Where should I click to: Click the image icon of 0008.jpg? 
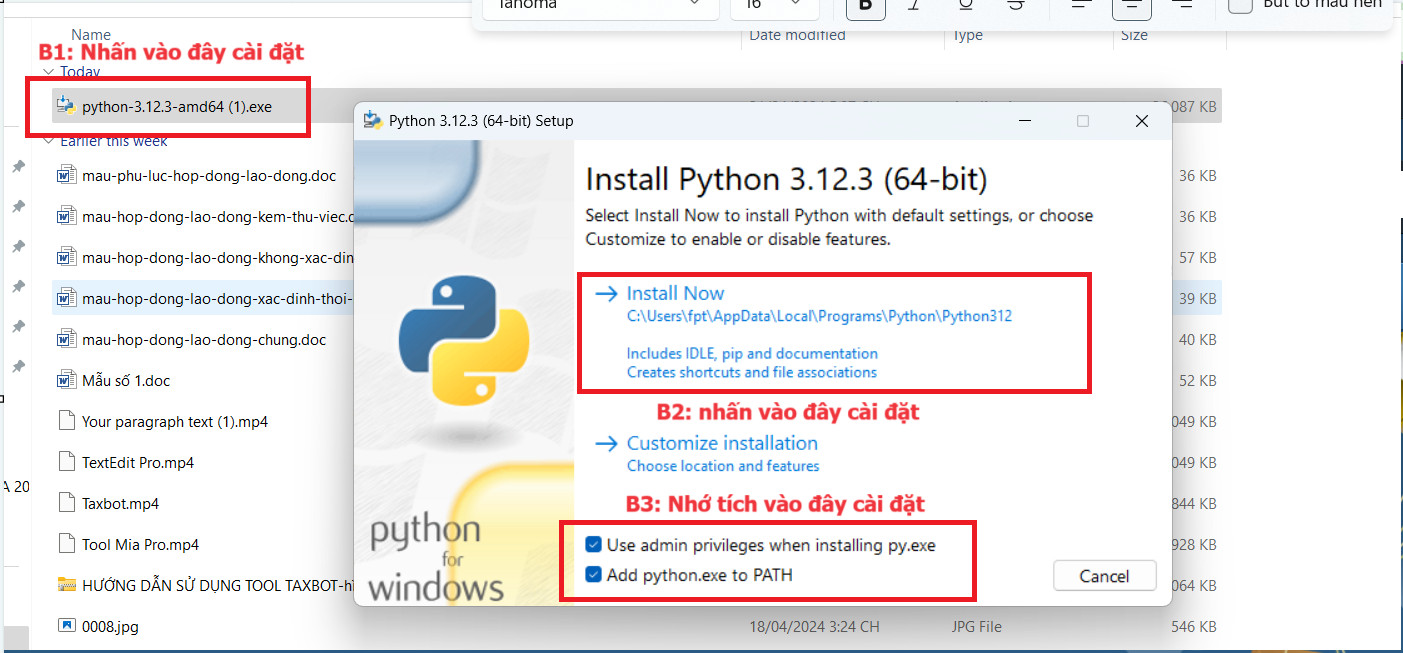click(67, 626)
